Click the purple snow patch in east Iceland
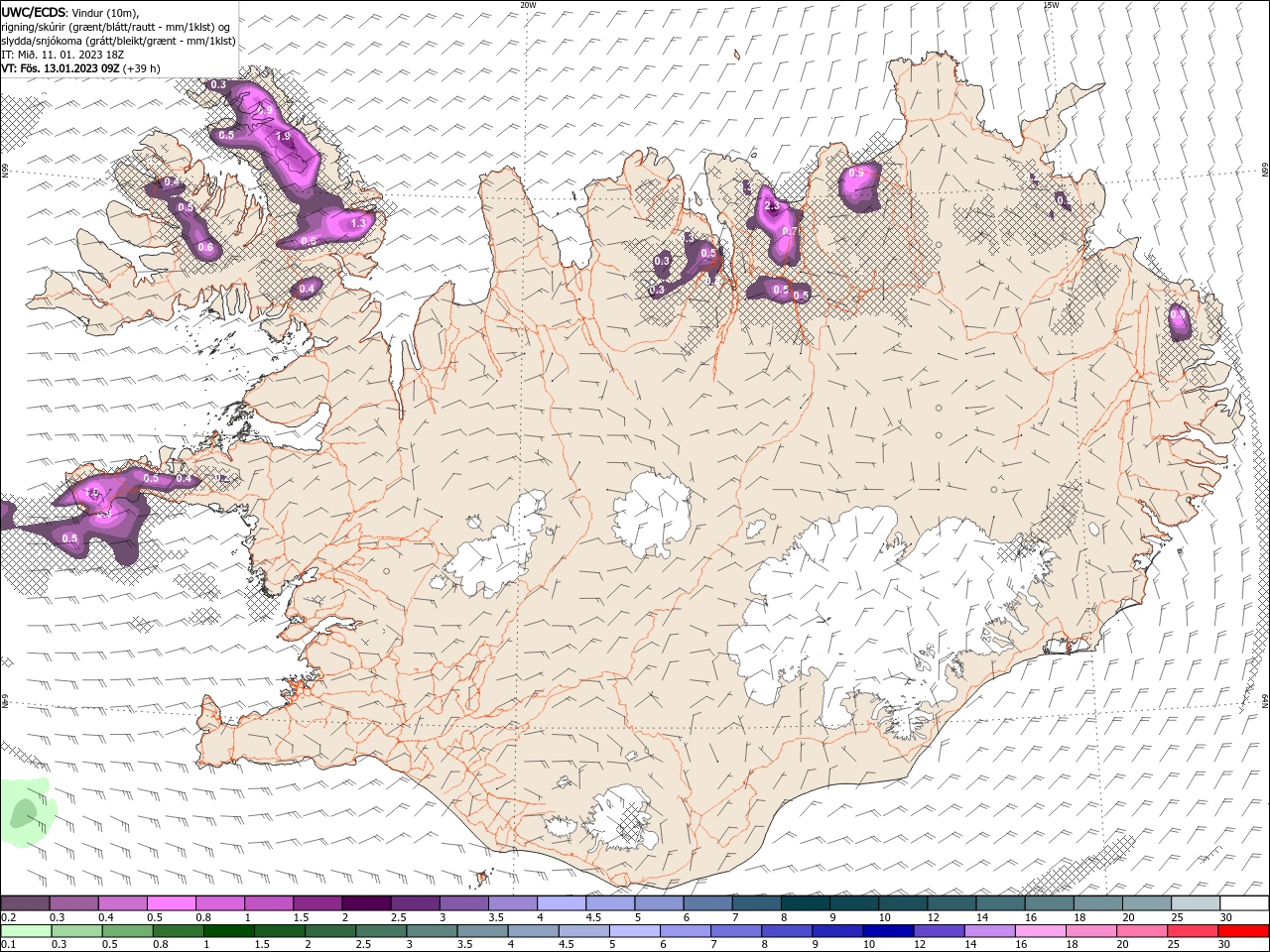This screenshot has height=952, width=1270. pos(1180,321)
